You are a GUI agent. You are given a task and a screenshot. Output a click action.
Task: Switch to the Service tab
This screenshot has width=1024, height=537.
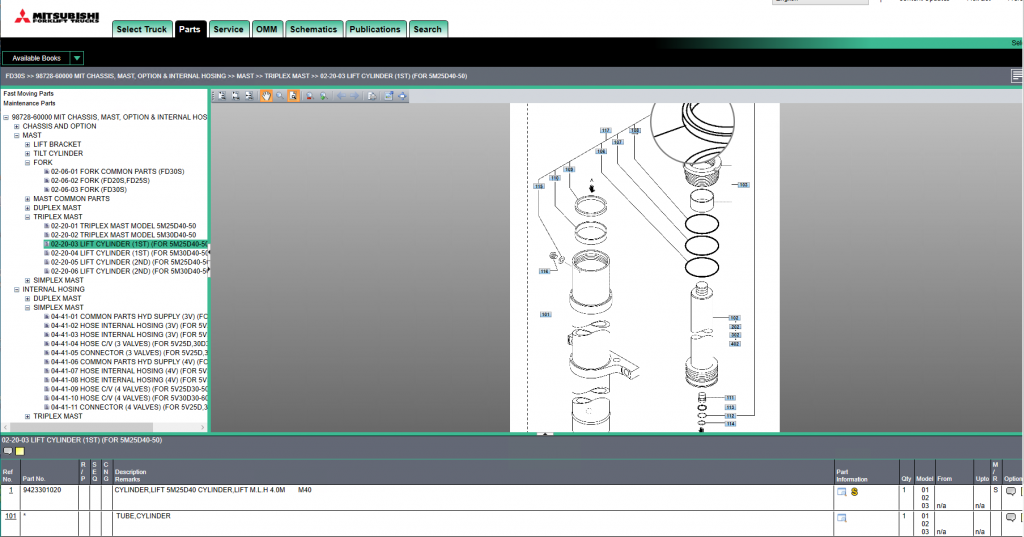229,29
